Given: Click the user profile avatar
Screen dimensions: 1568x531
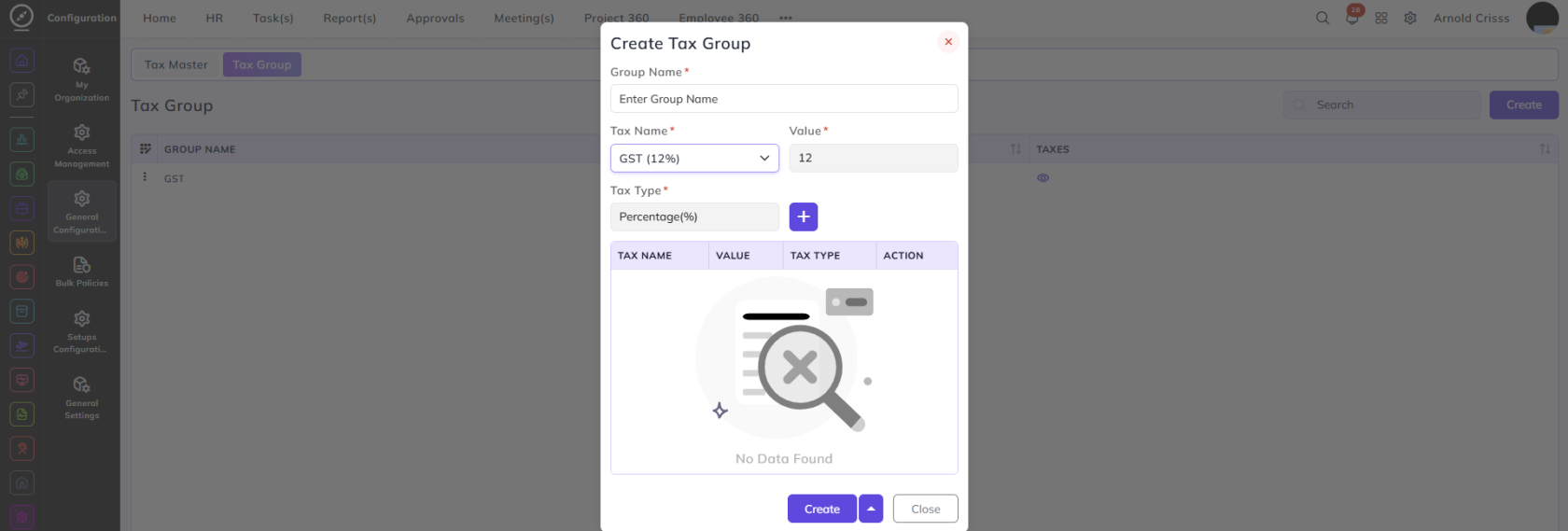Looking at the screenshot, I should tap(1542, 18).
